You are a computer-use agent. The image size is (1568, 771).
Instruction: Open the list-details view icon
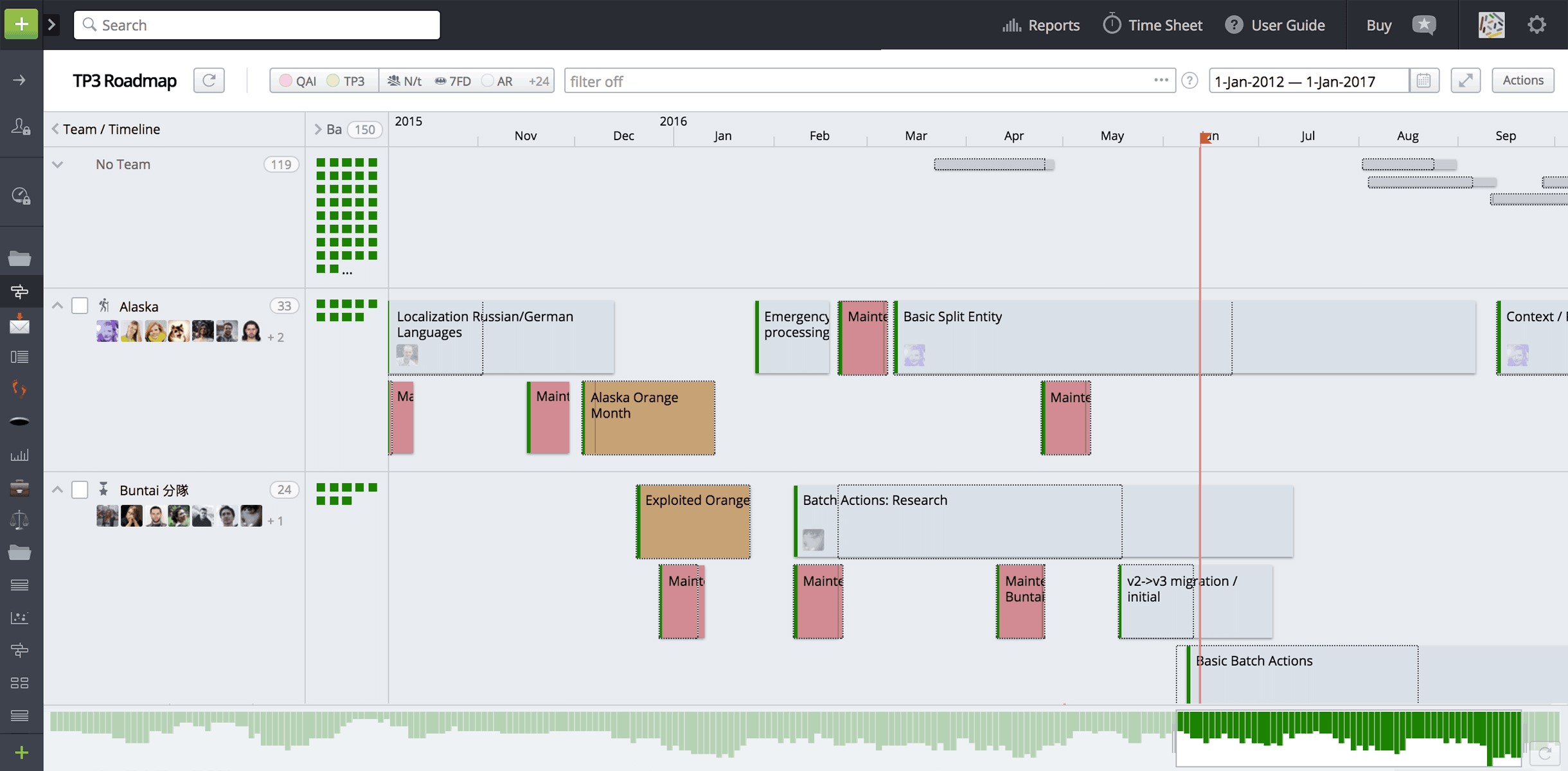coord(20,357)
